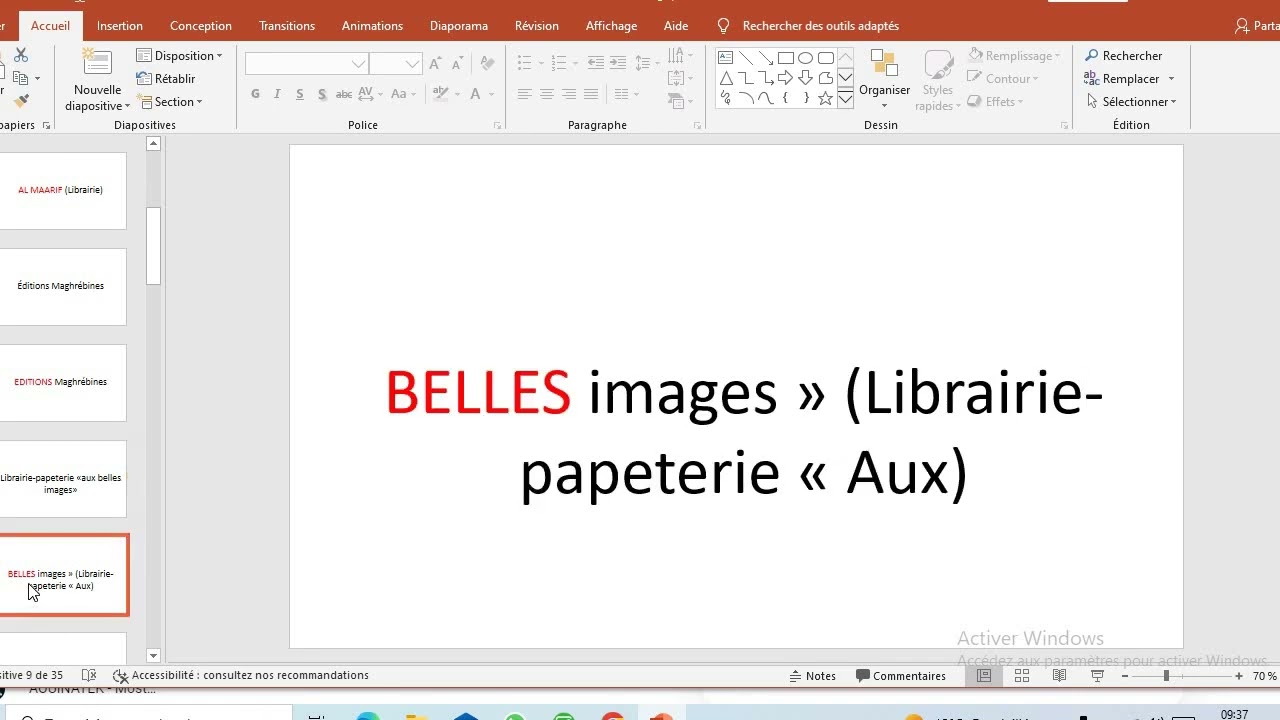Toggle italic I formatting
1280x720 pixels.
coord(277,94)
